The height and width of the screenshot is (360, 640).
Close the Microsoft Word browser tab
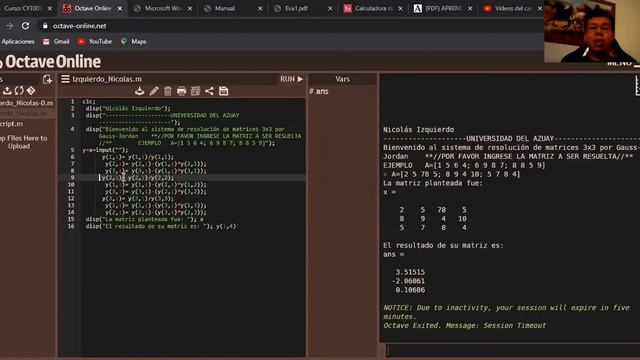coord(190,9)
